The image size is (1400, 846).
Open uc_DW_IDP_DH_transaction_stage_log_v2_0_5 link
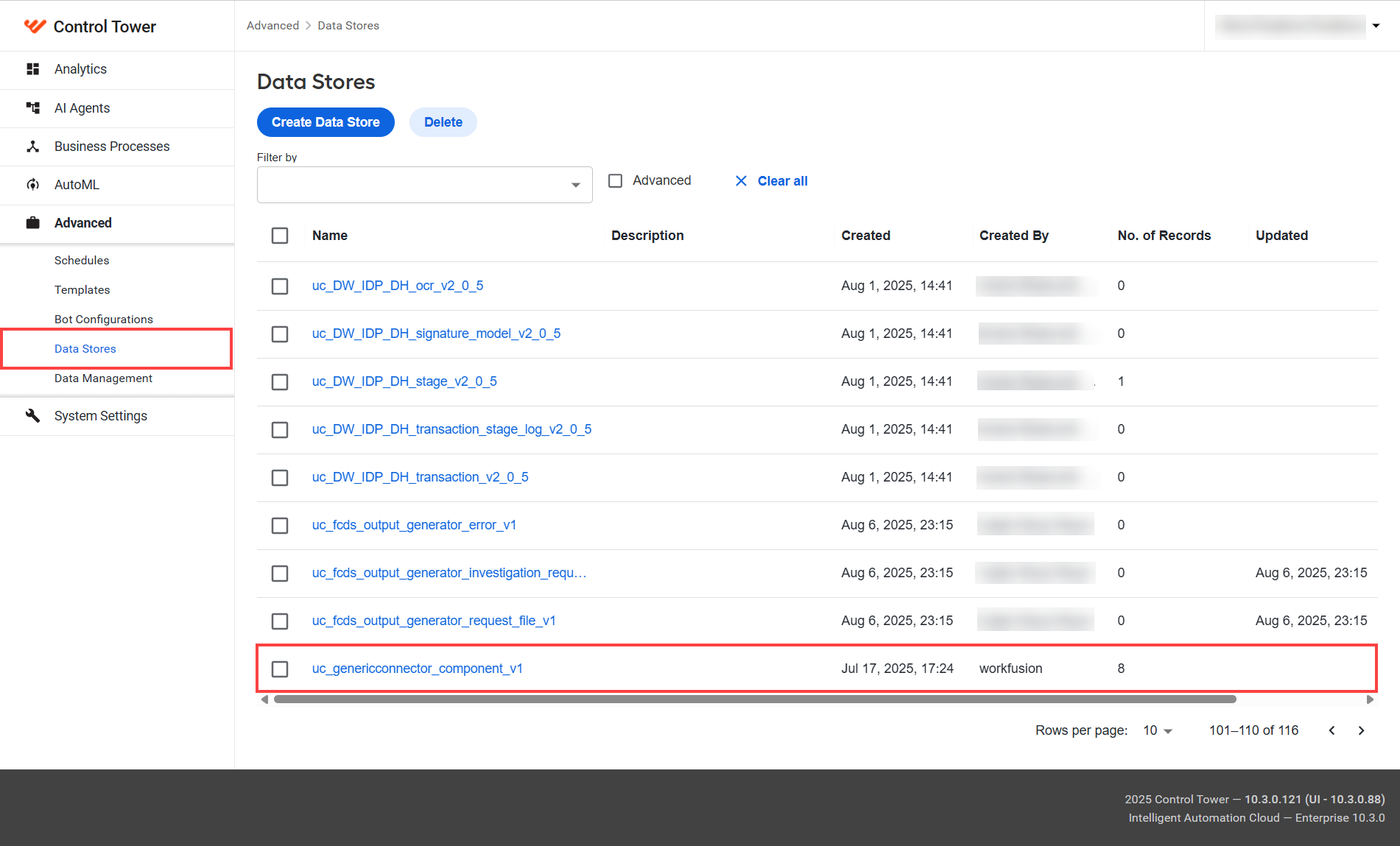click(451, 429)
